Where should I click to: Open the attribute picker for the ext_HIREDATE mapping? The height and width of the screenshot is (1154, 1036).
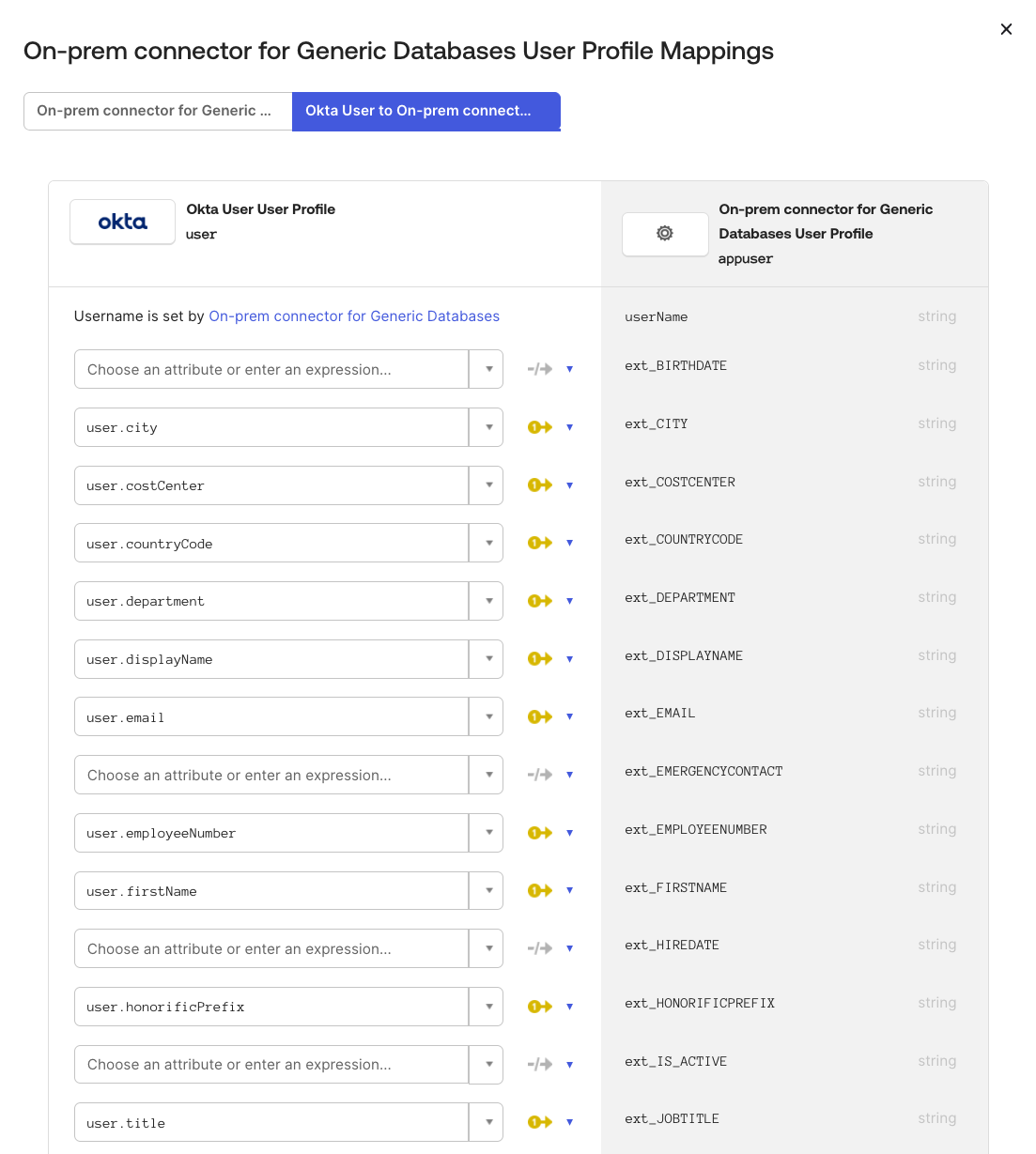click(x=487, y=948)
